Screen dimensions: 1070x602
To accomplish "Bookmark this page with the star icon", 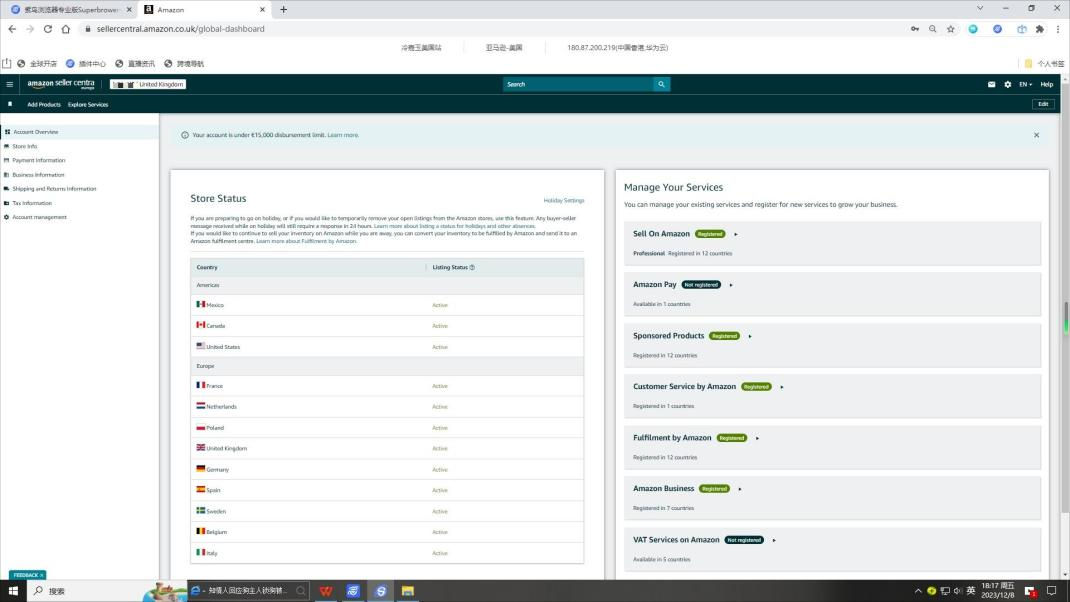I will (x=951, y=29).
